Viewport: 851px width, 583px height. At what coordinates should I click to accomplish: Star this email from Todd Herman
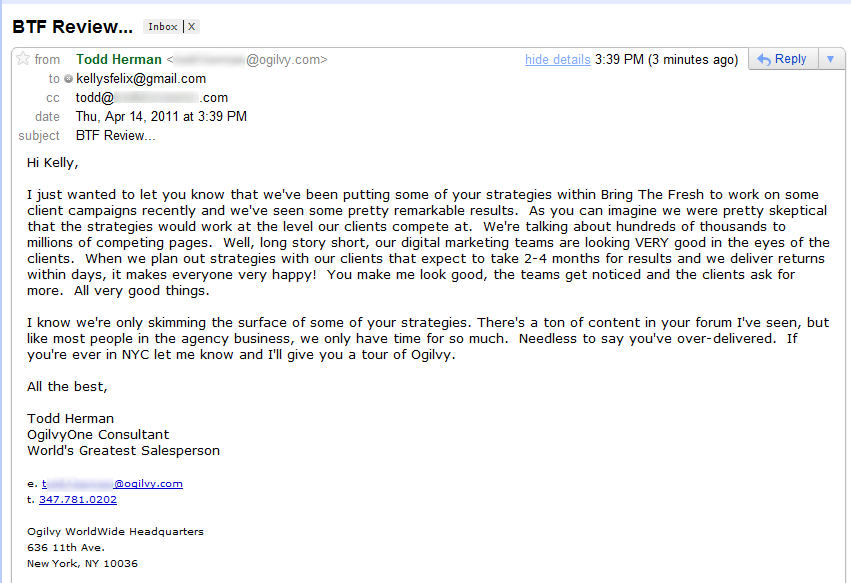[x=23, y=60]
